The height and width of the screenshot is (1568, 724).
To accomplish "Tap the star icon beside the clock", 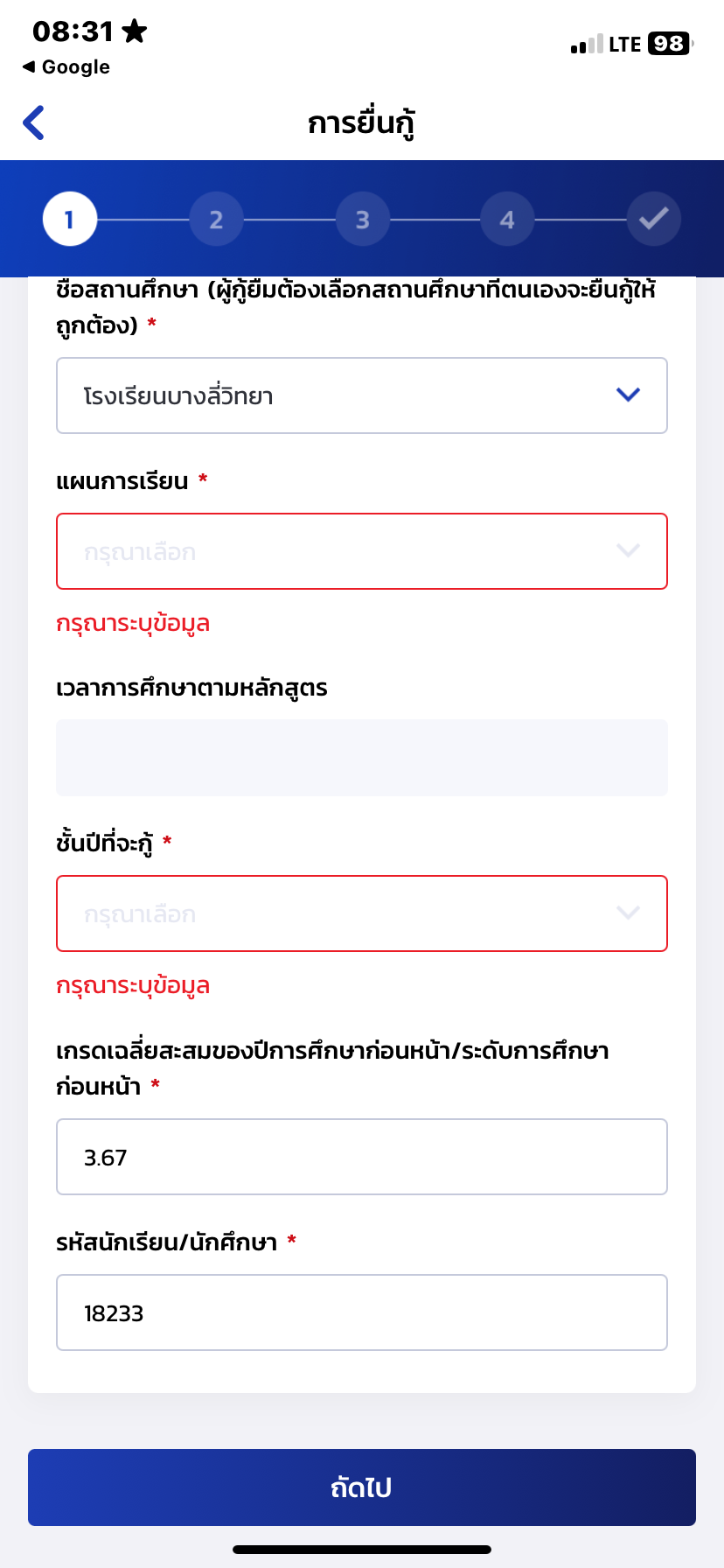I will pos(134,31).
